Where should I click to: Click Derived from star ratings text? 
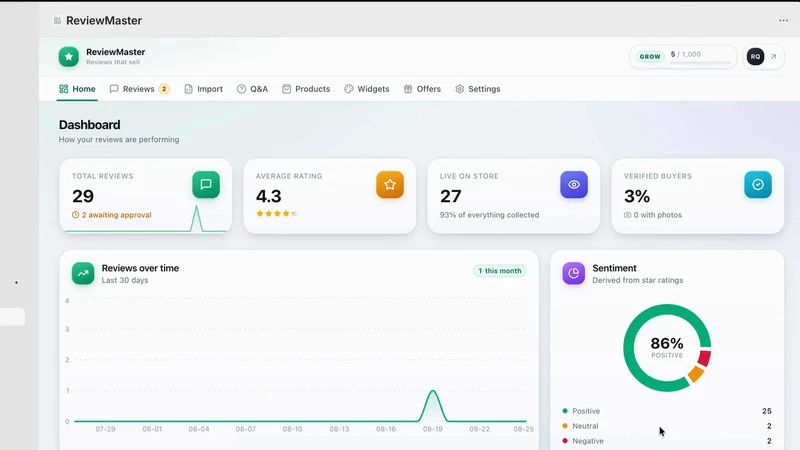point(637,280)
